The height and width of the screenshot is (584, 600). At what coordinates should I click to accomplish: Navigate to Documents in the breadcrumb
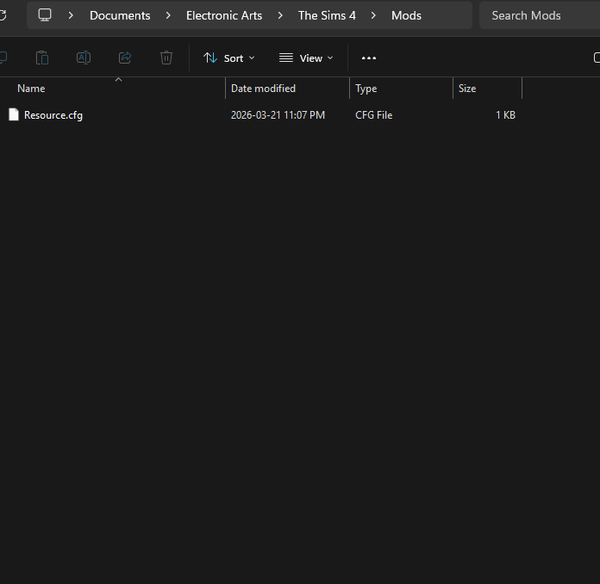pos(120,16)
